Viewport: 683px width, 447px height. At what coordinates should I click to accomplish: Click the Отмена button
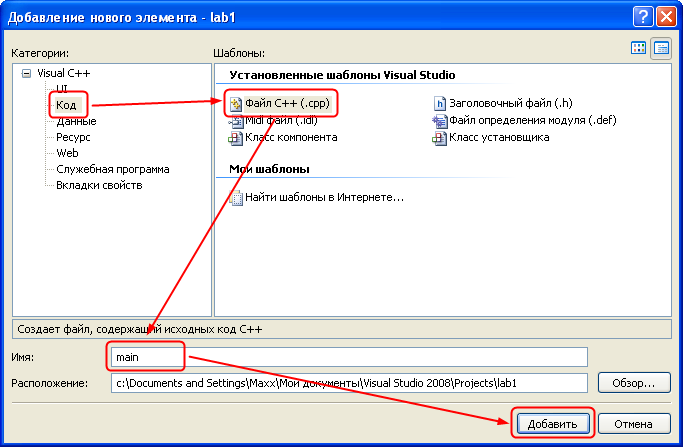[634, 423]
